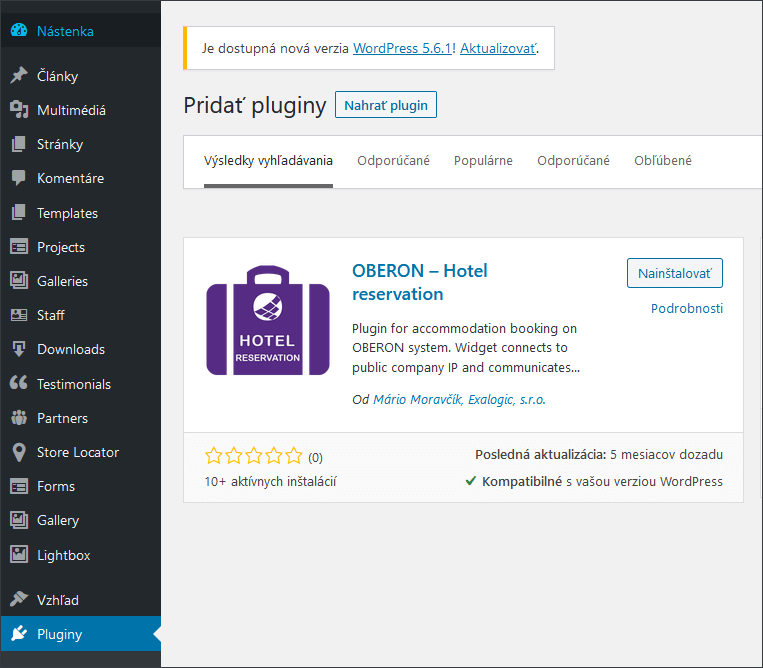Click the OBERON Hotel Reservation thumbnail
The height and width of the screenshot is (668, 763).
(x=268, y=320)
